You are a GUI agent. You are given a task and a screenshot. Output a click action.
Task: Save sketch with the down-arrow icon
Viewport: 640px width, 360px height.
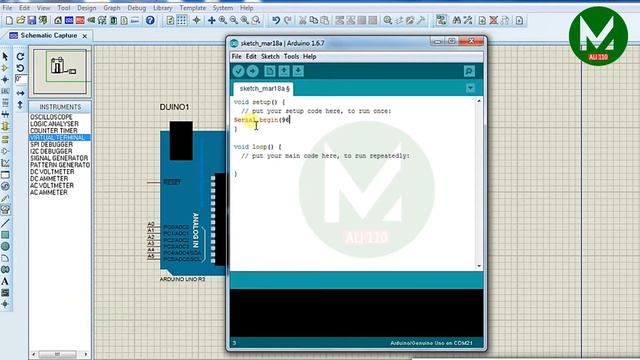tap(298, 71)
